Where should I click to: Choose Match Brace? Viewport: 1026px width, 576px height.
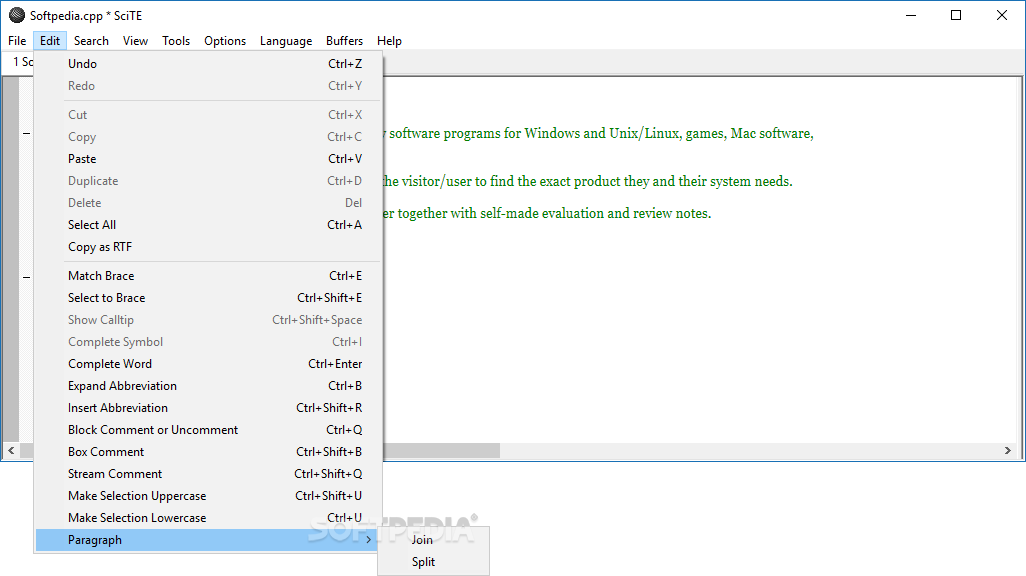tap(208, 276)
